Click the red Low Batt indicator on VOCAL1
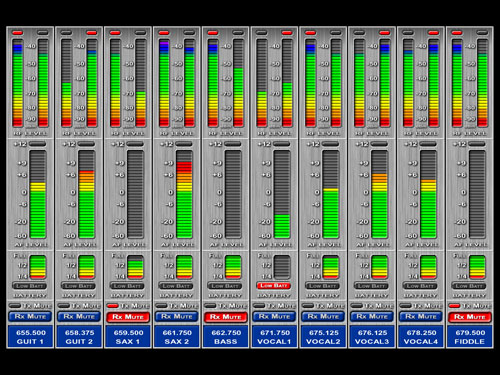500x375 pixels. coord(274,286)
